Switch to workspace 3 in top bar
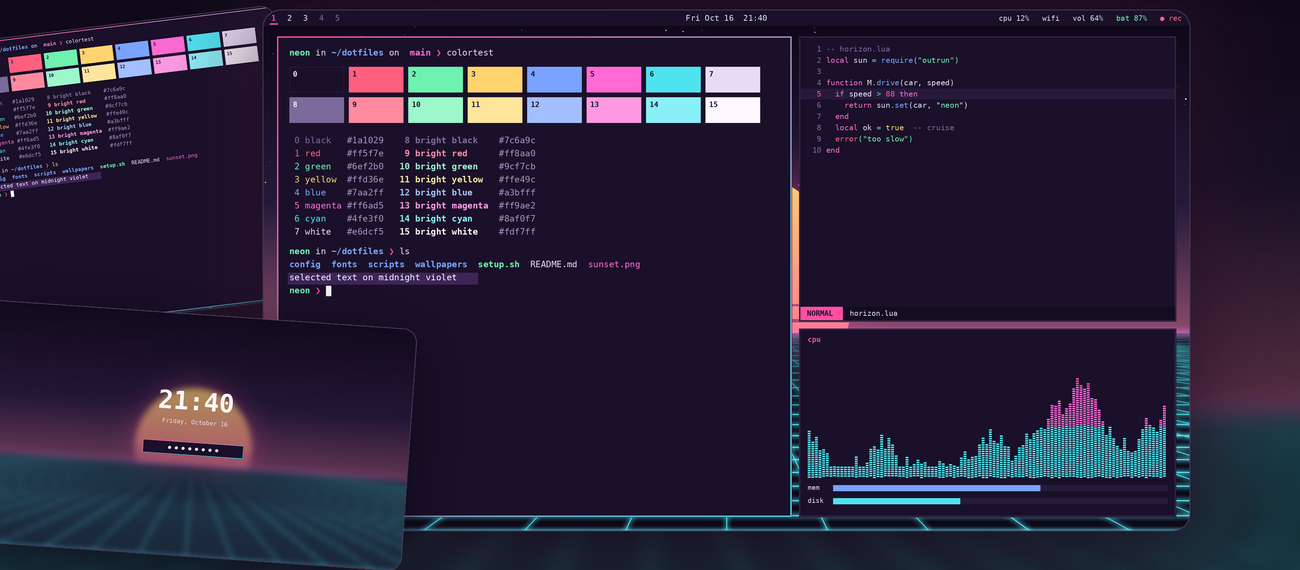The width and height of the screenshot is (1300, 570). (306, 18)
